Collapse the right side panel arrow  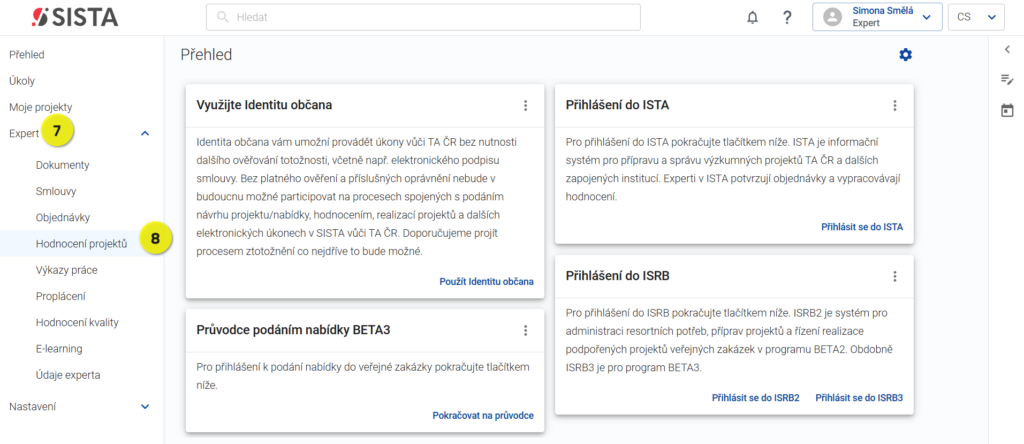(1006, 49)
